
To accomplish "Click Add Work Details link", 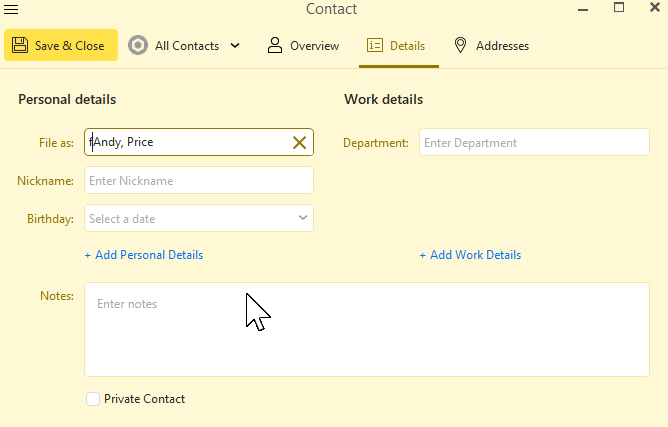I will point(470,255).
